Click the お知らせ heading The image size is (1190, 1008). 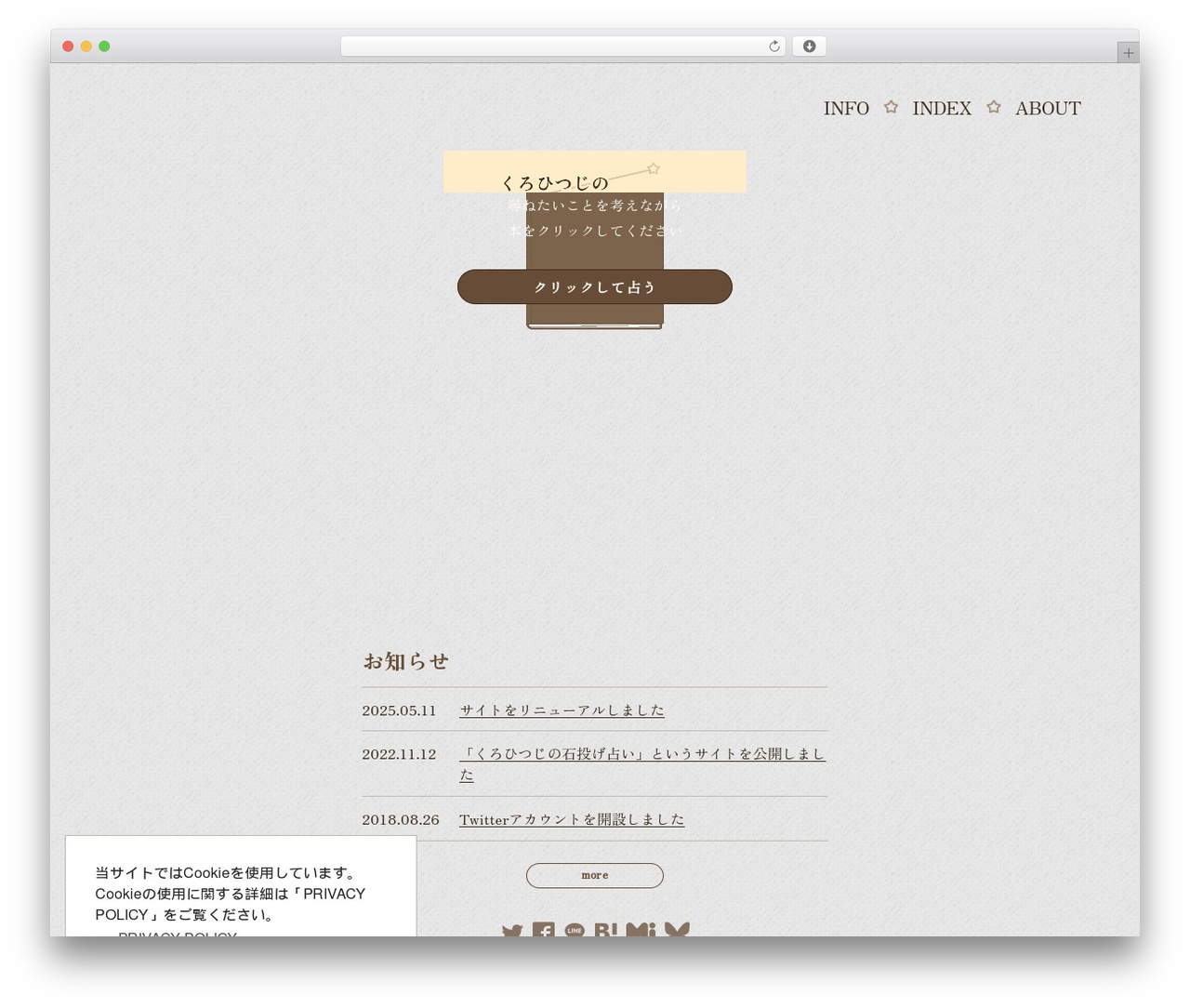(x=406, y=661)
